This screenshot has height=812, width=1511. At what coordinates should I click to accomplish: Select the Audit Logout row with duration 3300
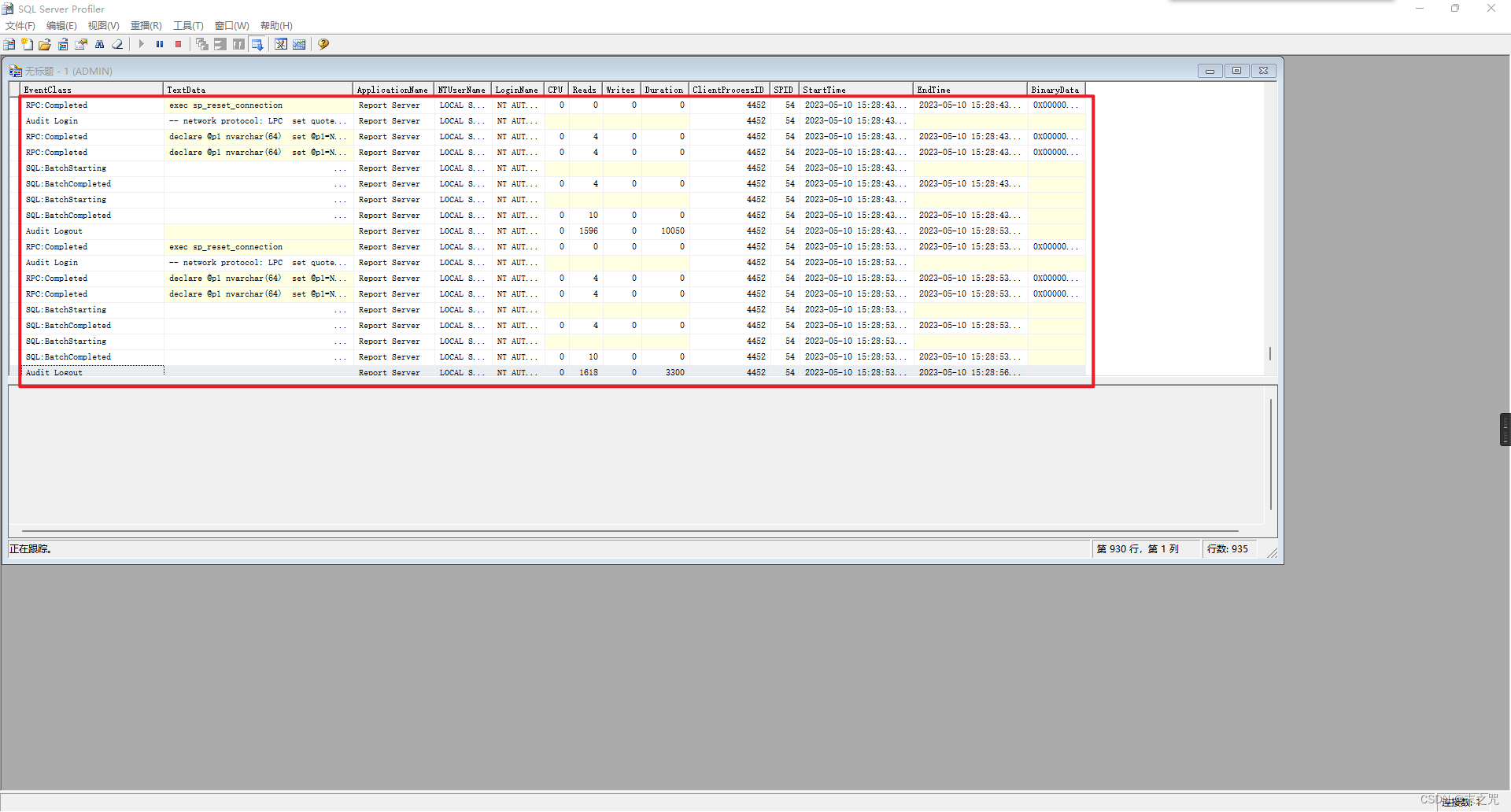tap(554, 373)
